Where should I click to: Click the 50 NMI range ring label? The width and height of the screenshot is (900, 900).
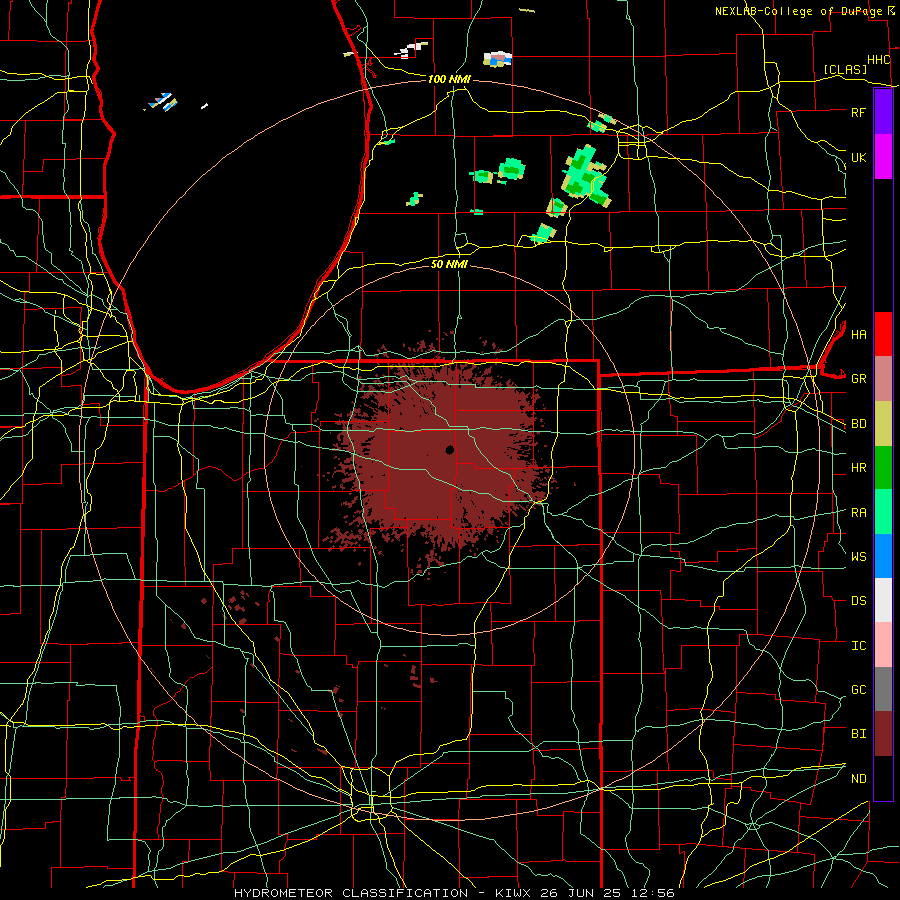coord(449,264)
